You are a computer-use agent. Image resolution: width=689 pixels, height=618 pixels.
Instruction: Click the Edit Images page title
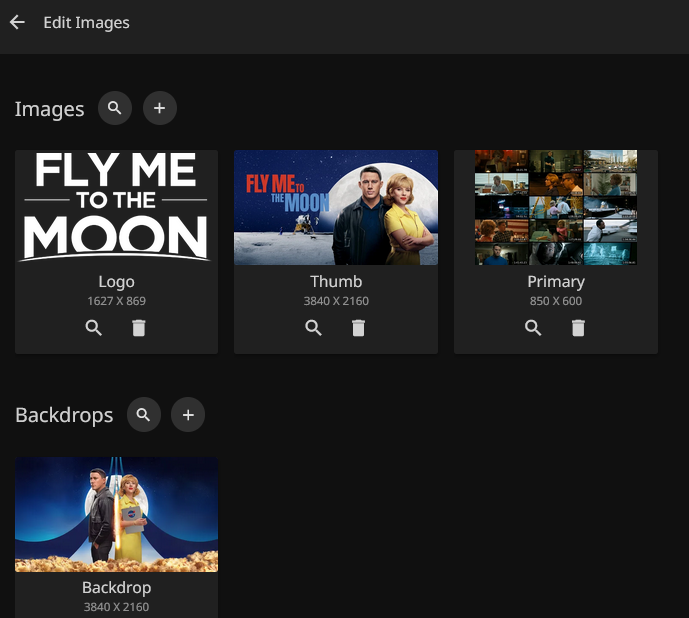tap(86, 22)
